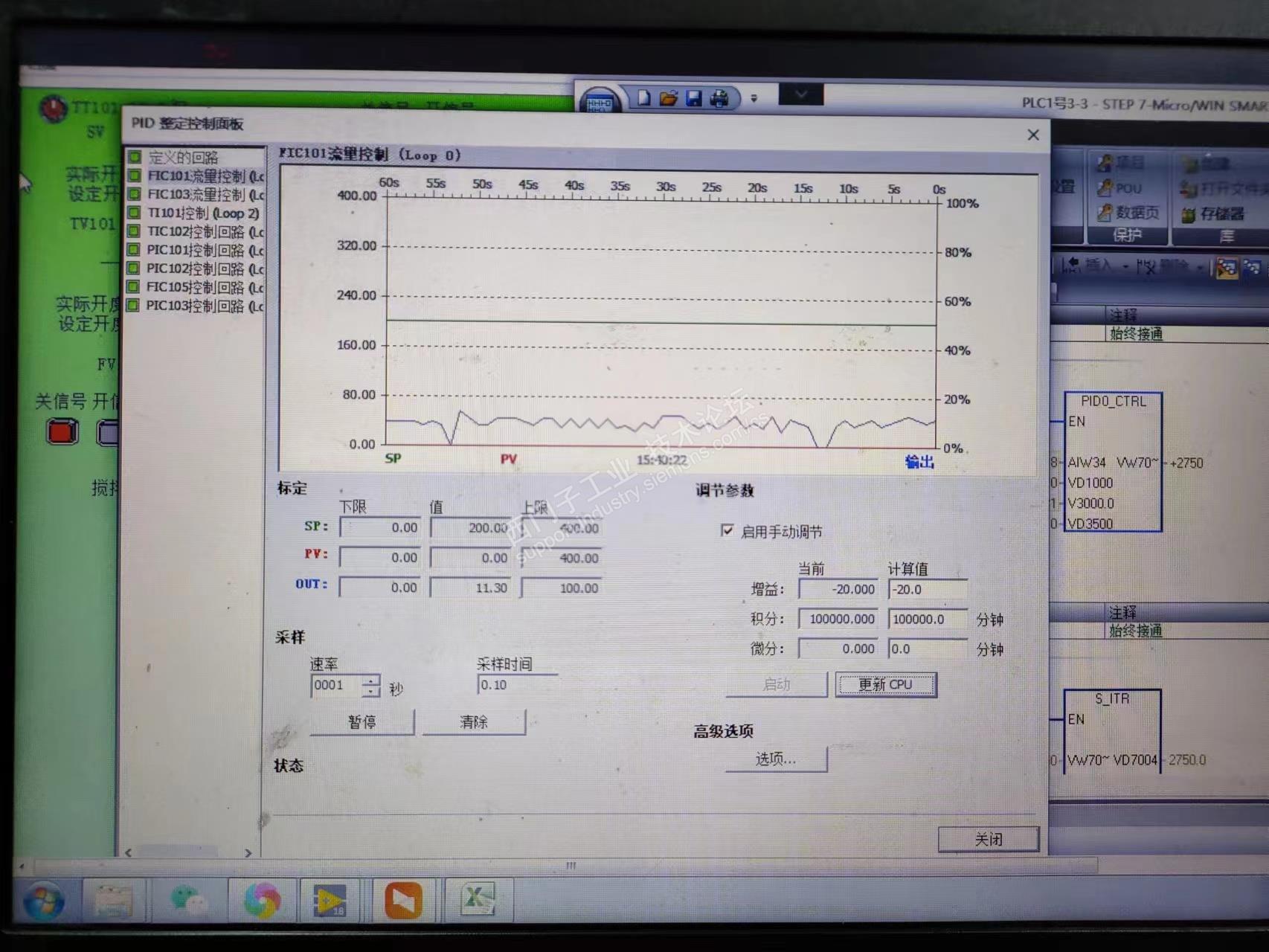
Task: Click the red 关信号 indicator lamp
Action: click(x=62, y=431)
